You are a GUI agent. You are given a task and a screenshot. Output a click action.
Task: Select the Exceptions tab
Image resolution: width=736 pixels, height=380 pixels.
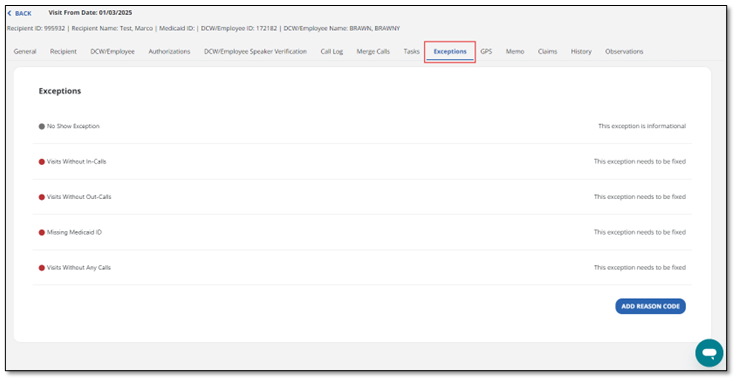tap(450, 52)
